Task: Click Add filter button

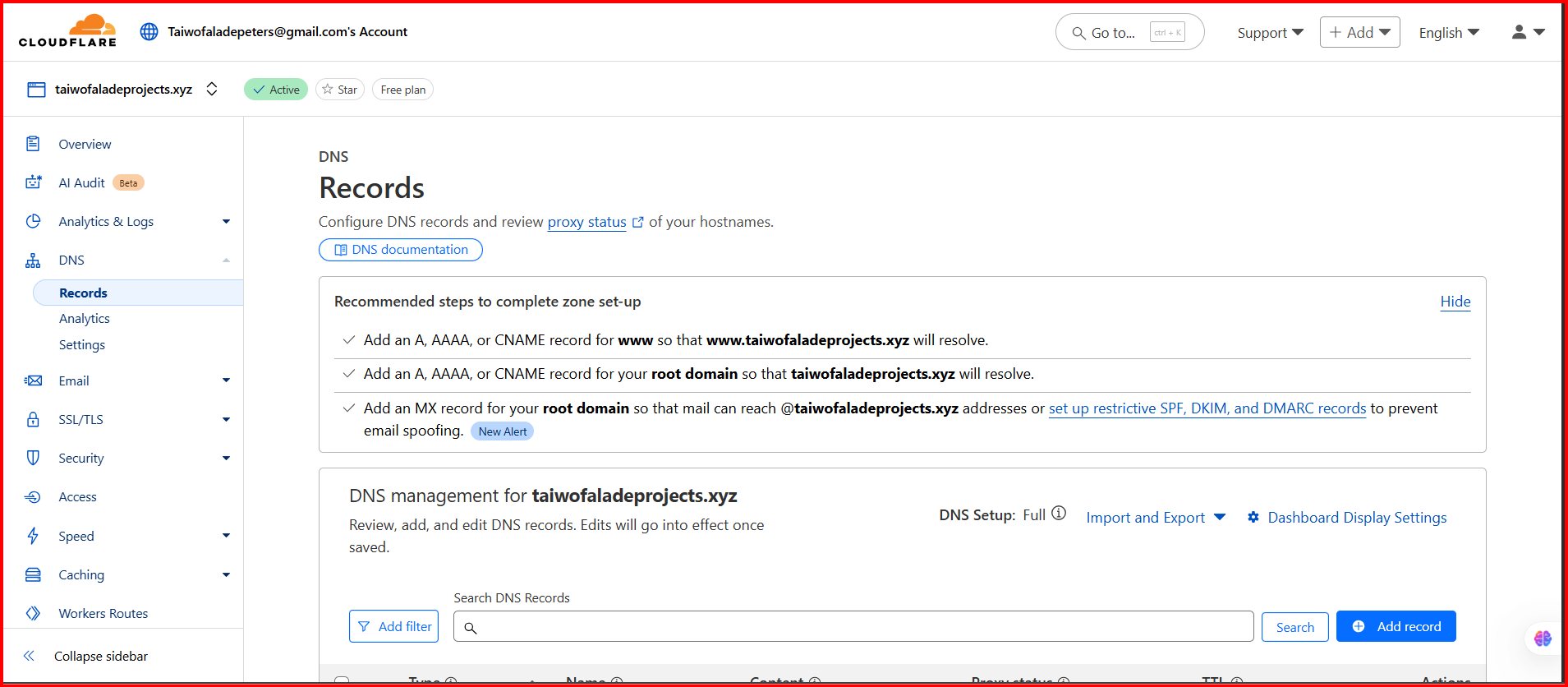Action: [393, 626]
